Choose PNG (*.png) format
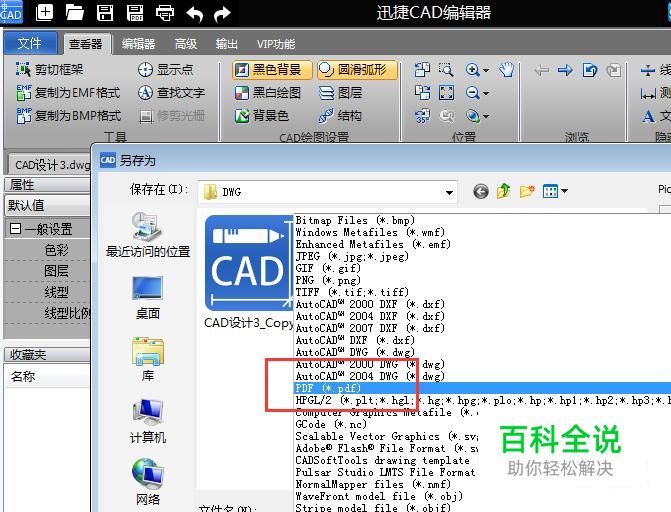The height and width of the screenshot is (512, 671). [328, 280]
